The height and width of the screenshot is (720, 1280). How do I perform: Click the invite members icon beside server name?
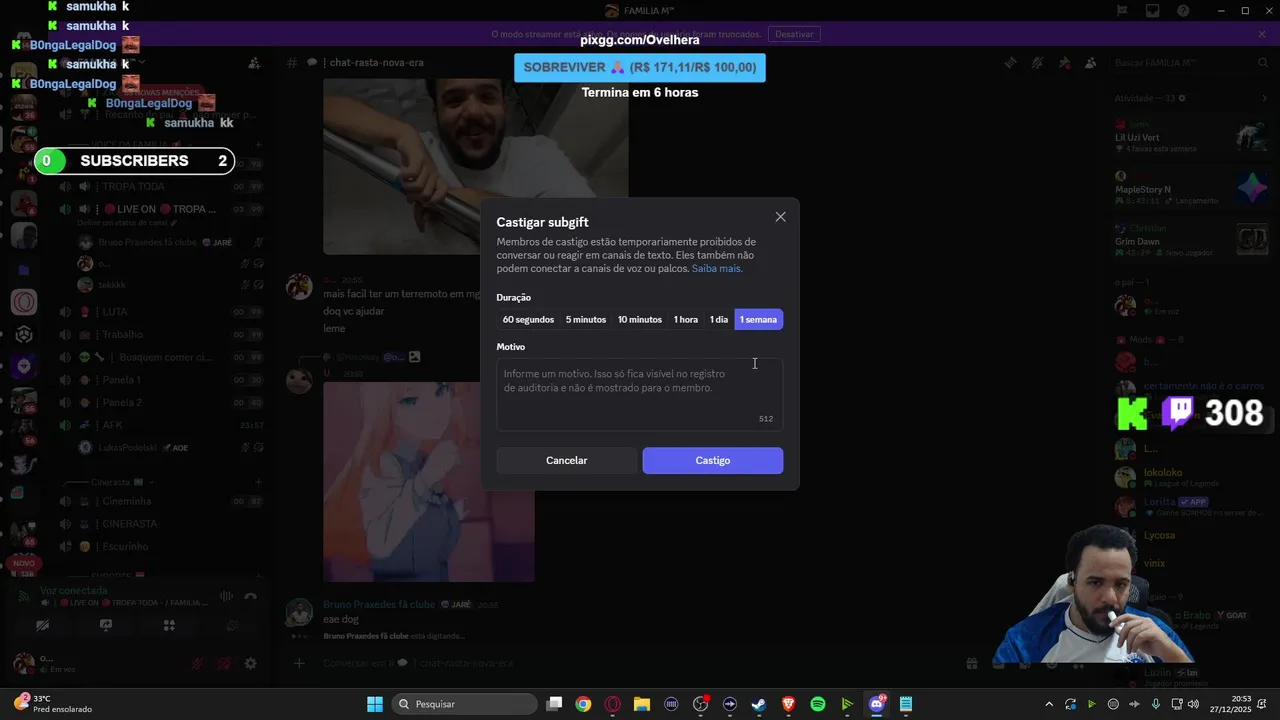[x=254, y=63]
